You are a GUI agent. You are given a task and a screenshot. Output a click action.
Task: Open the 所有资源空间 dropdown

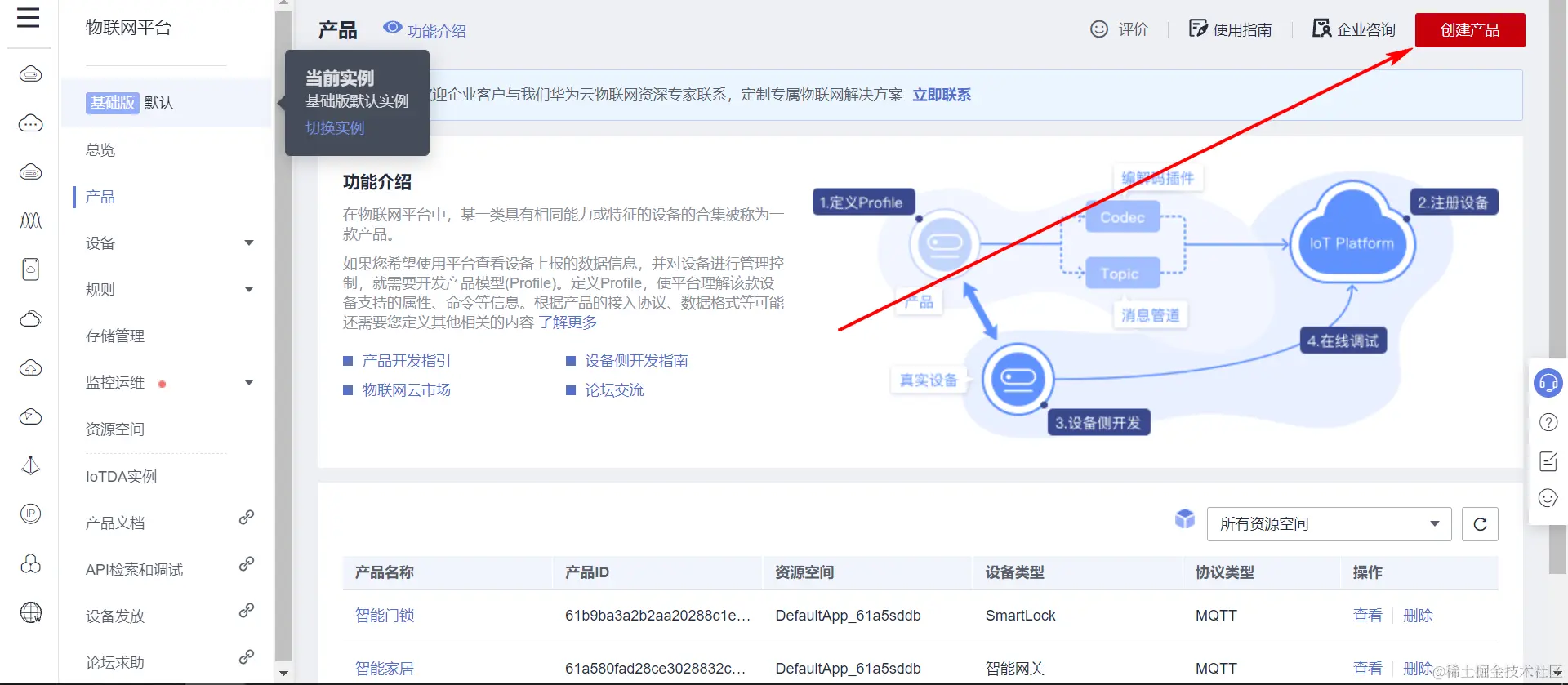point(1329,524)
